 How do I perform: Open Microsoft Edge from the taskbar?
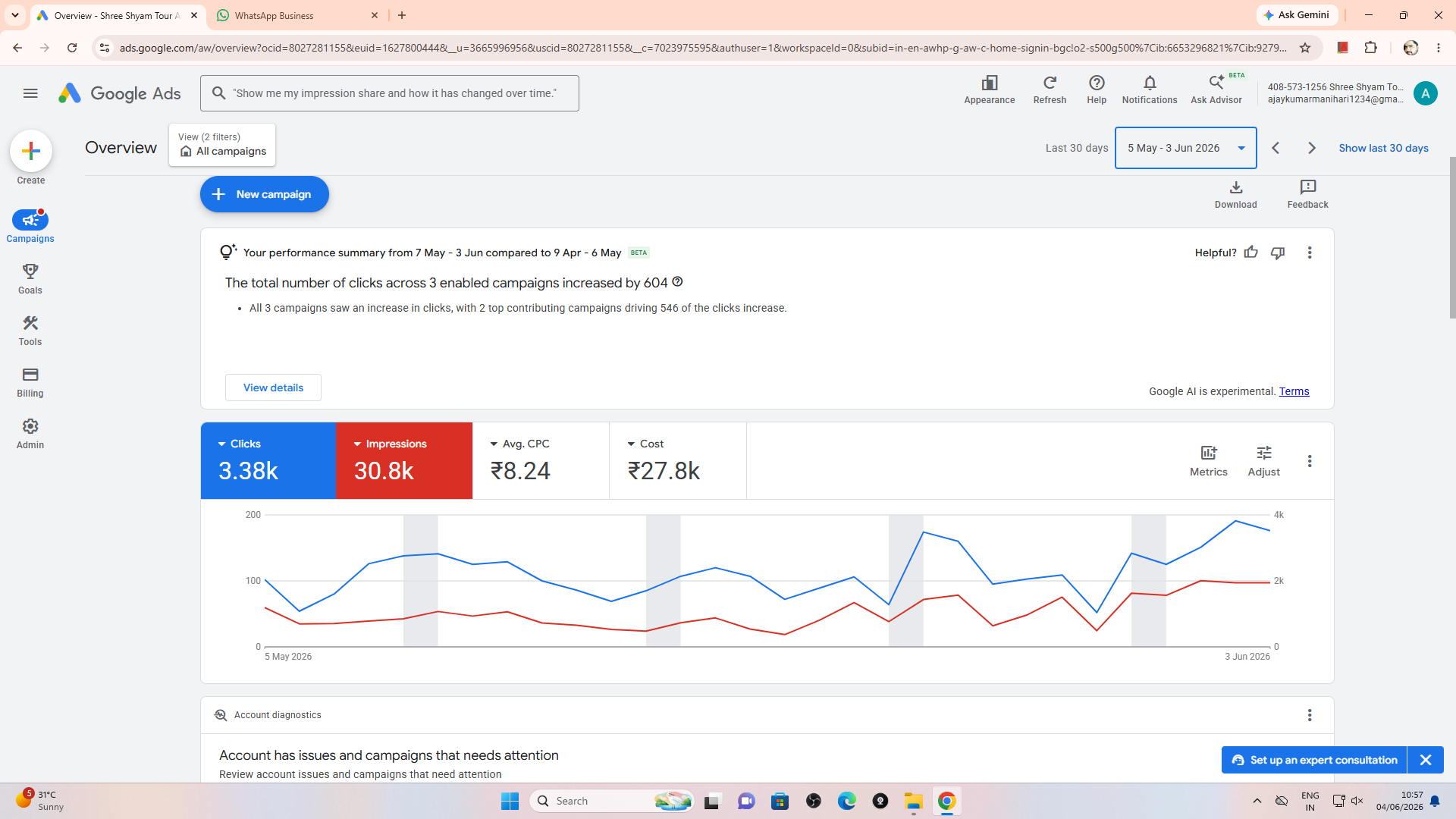(846, 801)
